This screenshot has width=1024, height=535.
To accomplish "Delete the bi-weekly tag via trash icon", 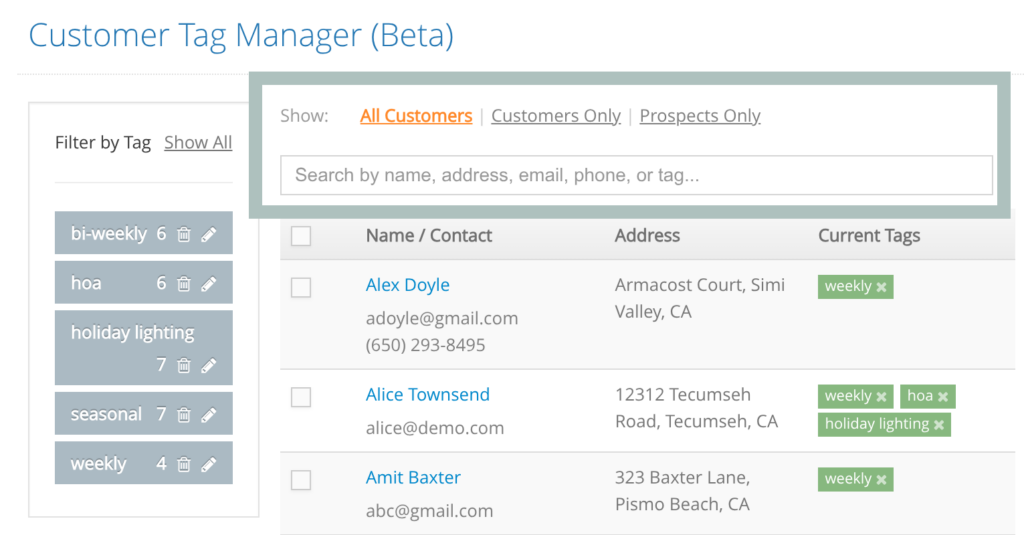I will click(x=184, y=234).
